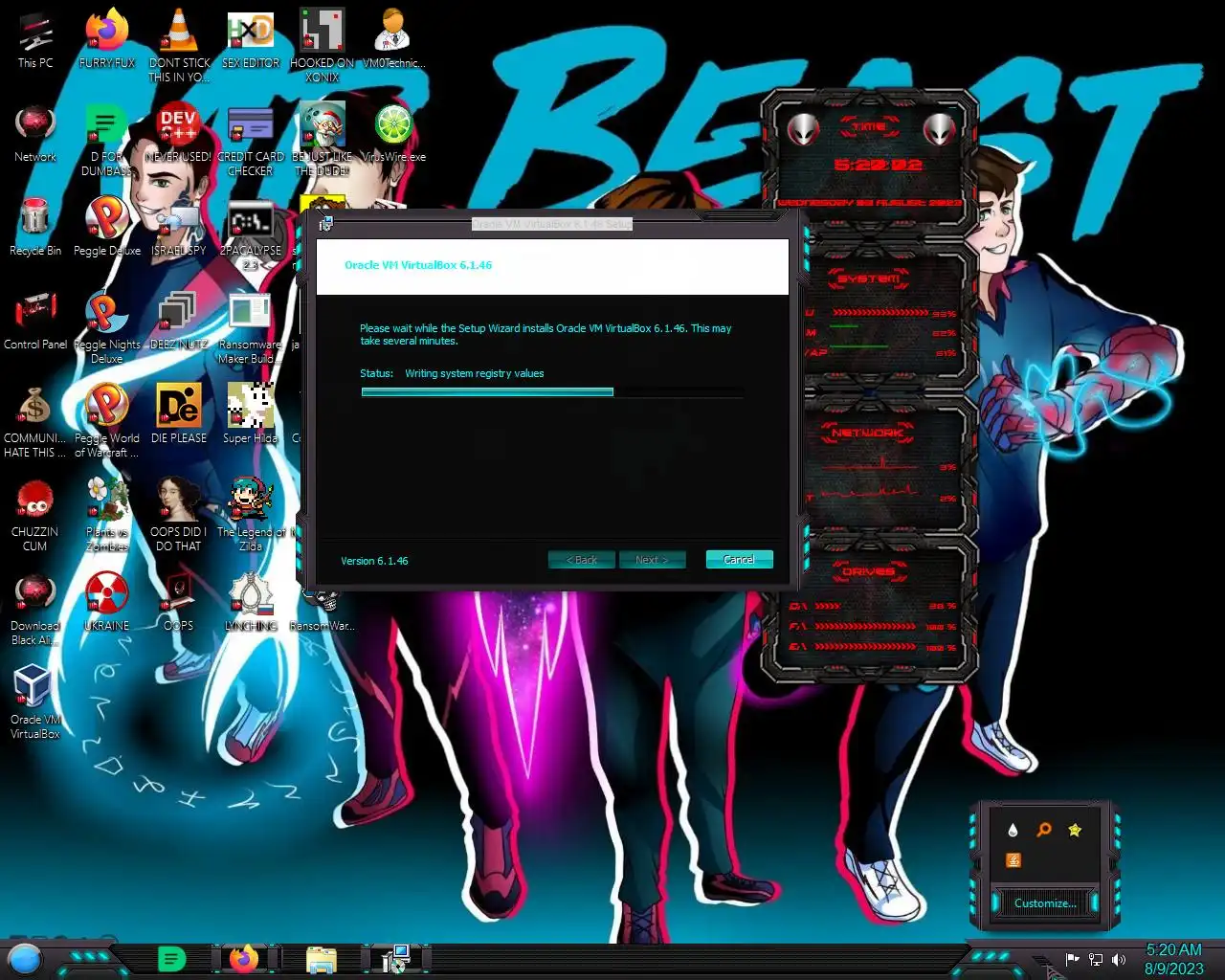Select the VLC cone desktop icon
Image resolution: width=1225 pixels, height=980 pixels.
[178, 44]
